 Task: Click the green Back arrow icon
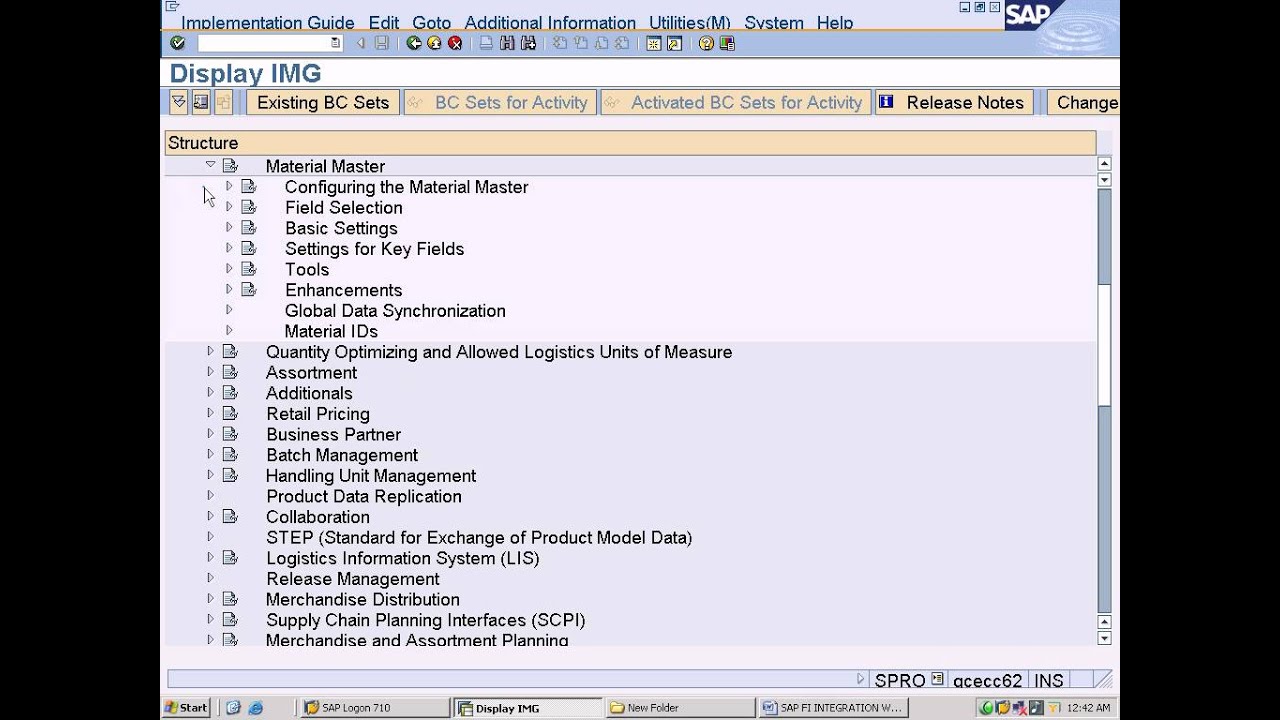(x=414, y=43)
